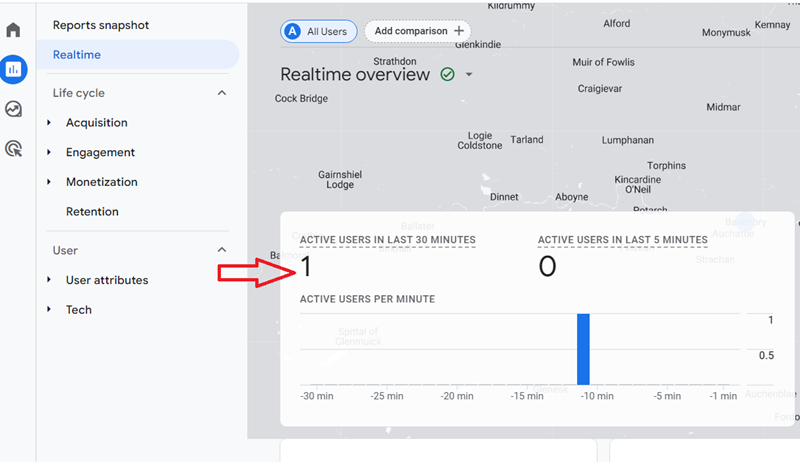Click Kincardine O'Neil on the map
The height and width of the screenshot is (462, 800).
(x=638, y=185)
